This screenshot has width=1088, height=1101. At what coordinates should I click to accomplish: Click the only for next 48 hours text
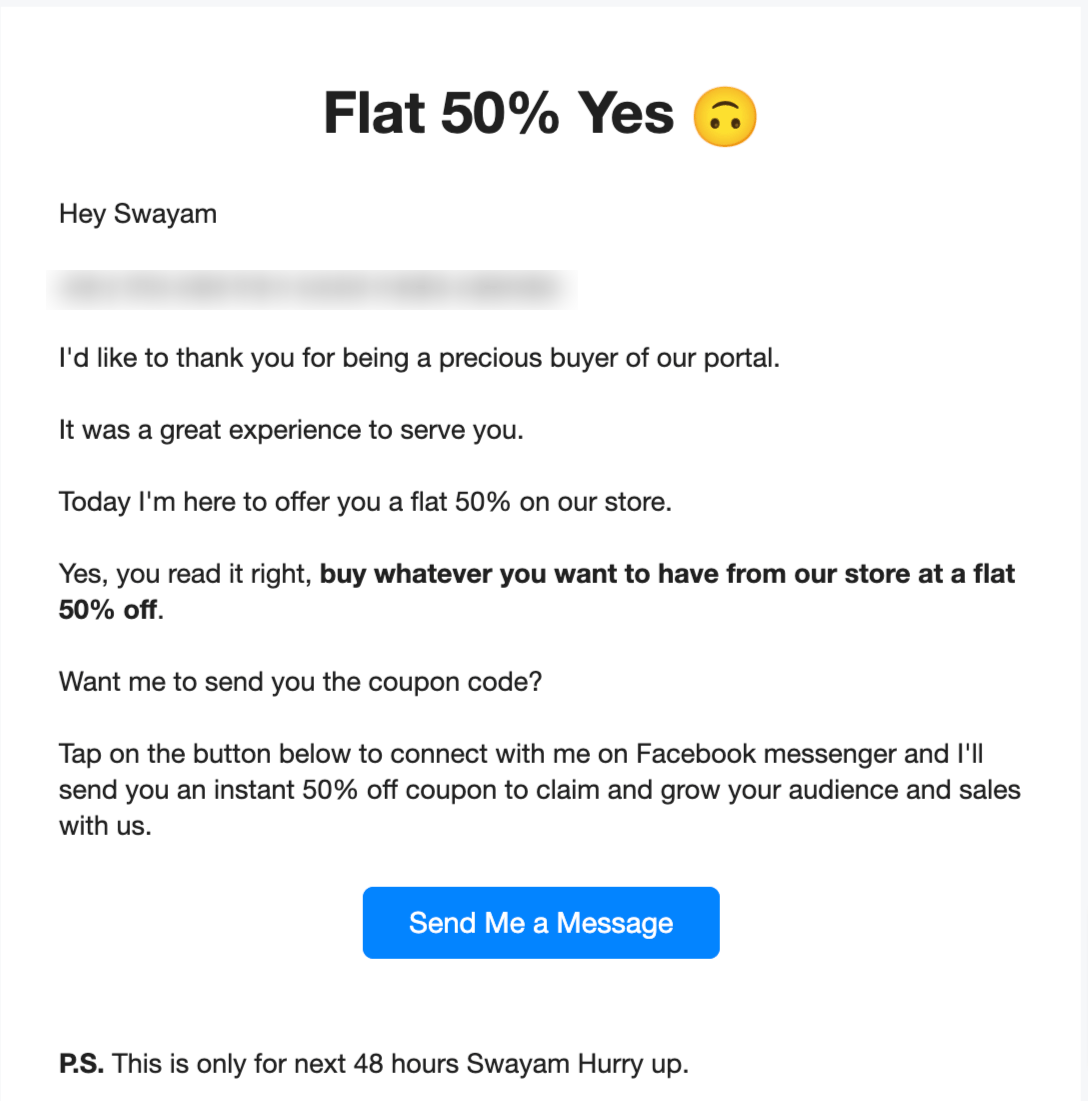[x=328, y=1064]
